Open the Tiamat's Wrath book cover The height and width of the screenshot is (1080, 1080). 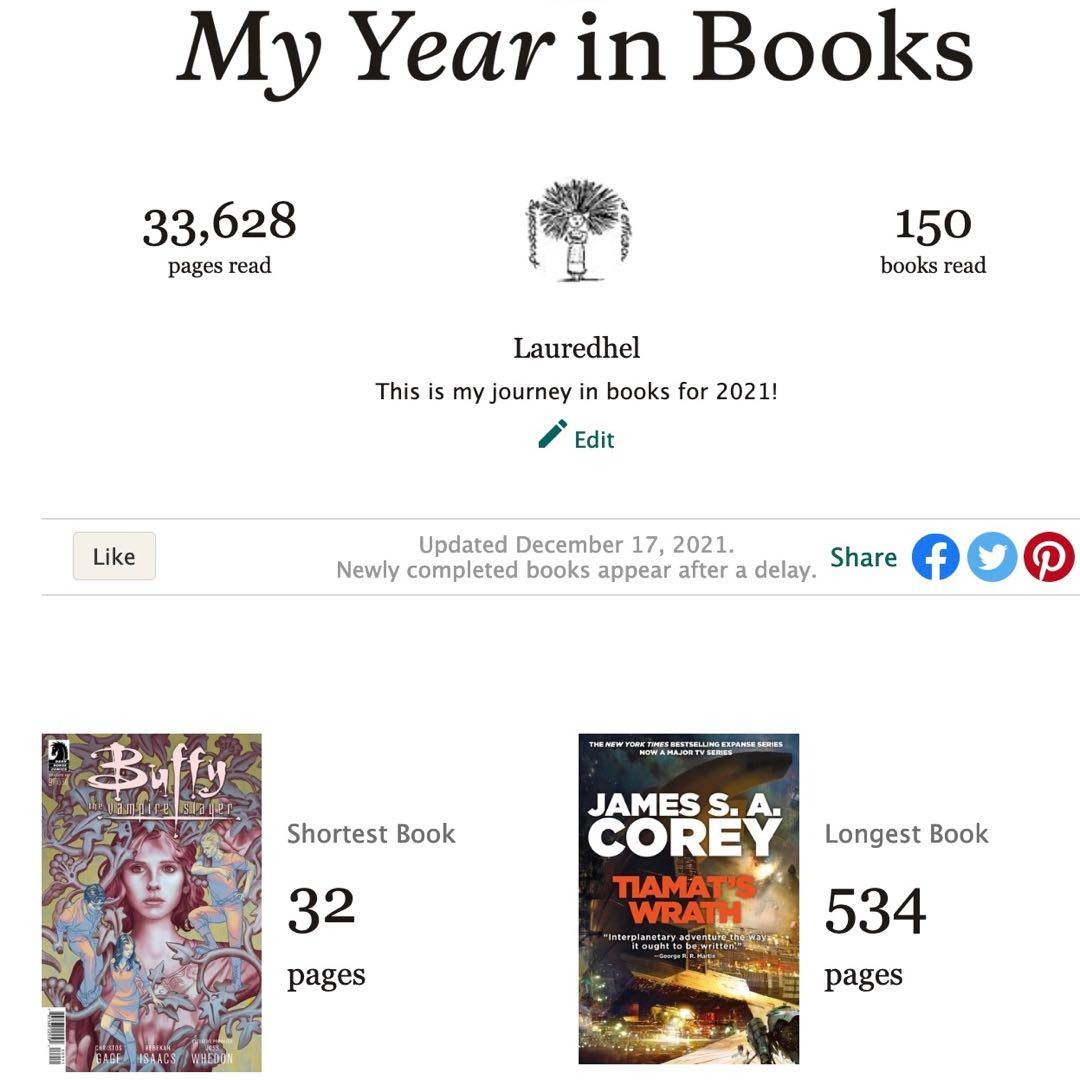click(688, 898)
